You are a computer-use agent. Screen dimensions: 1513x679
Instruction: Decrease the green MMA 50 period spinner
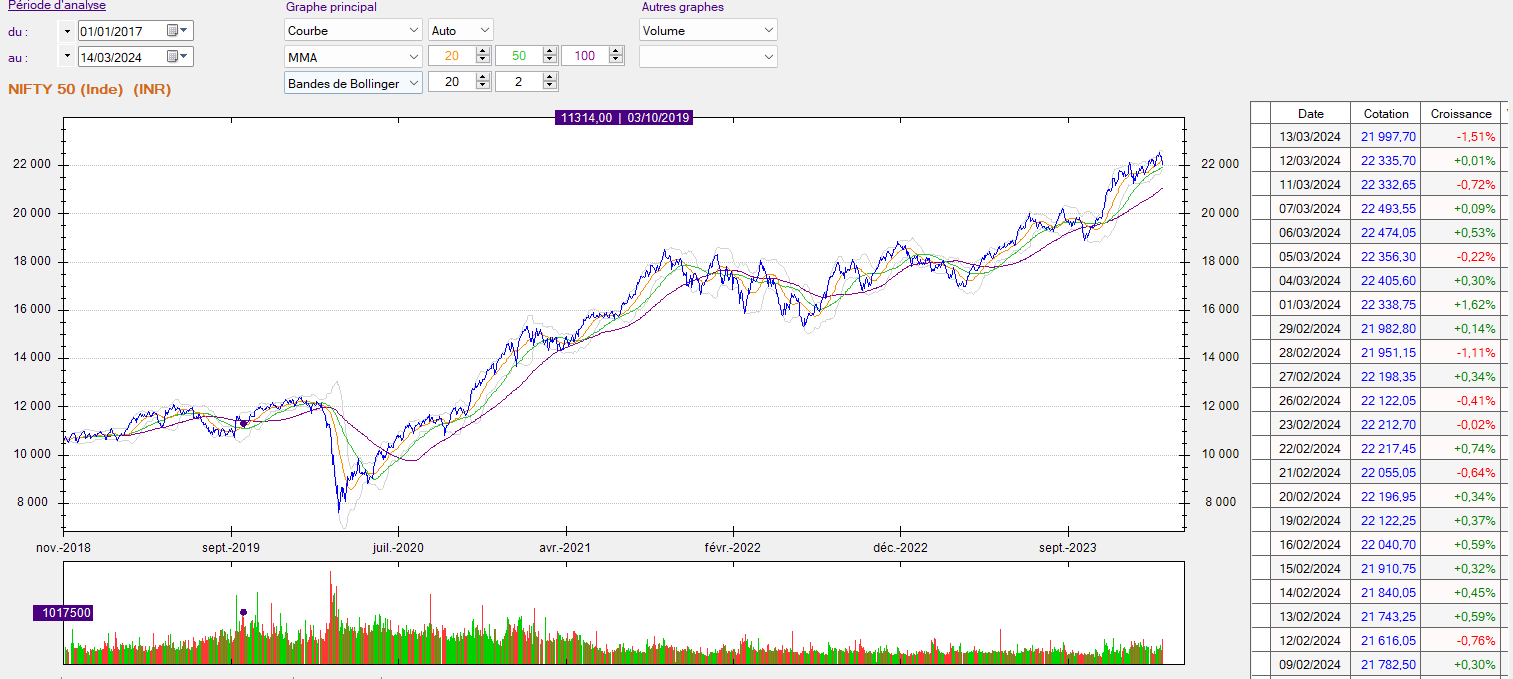pyautogui.click(x=550, y=60)
